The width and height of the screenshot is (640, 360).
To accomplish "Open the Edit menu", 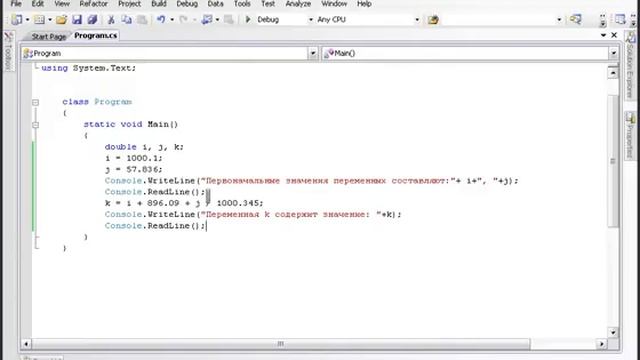I will coord(38,4).
